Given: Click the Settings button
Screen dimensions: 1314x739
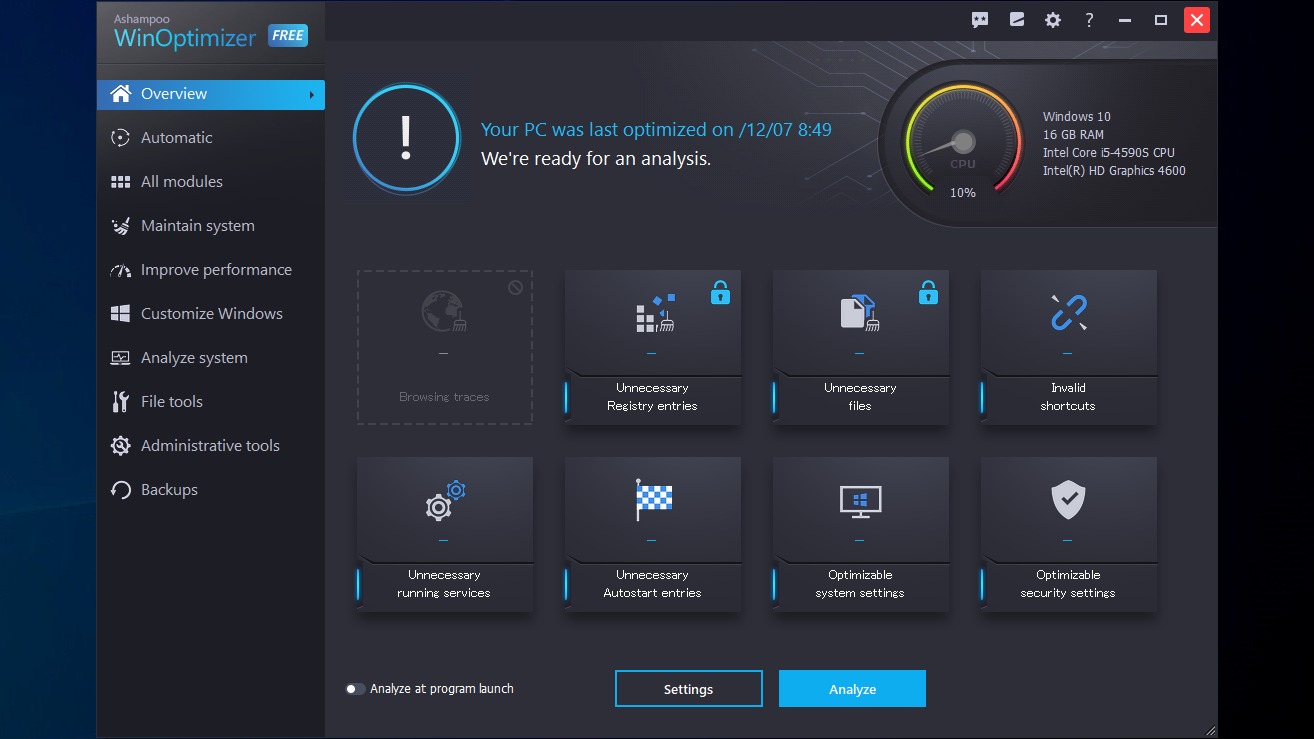Looking at the screenshot, I should [688, 689].
